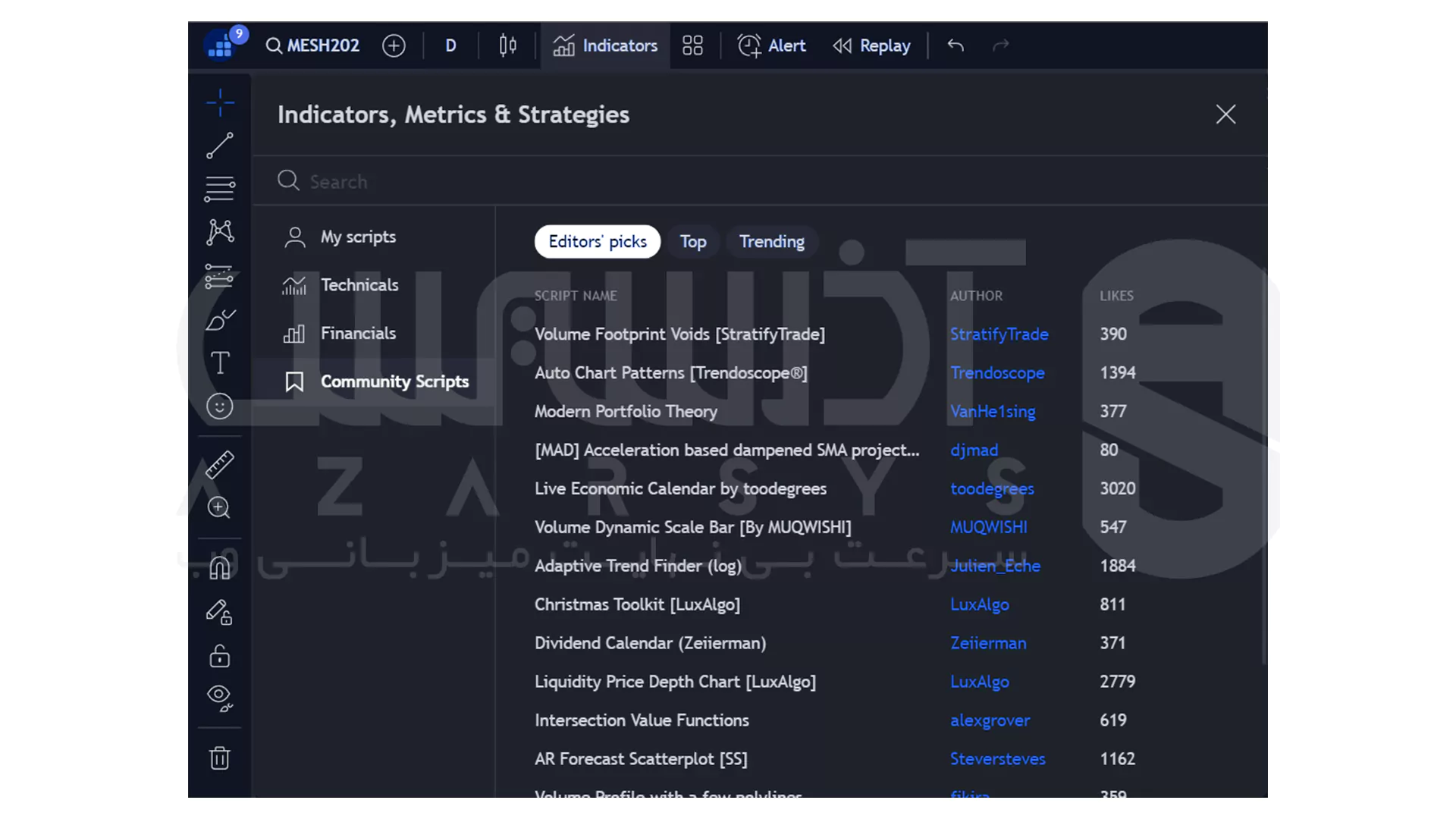Open author toodegrees profile link
The height and width of the screenshot is (819, 1456).
pyautogui.click(x=992, y=489)
